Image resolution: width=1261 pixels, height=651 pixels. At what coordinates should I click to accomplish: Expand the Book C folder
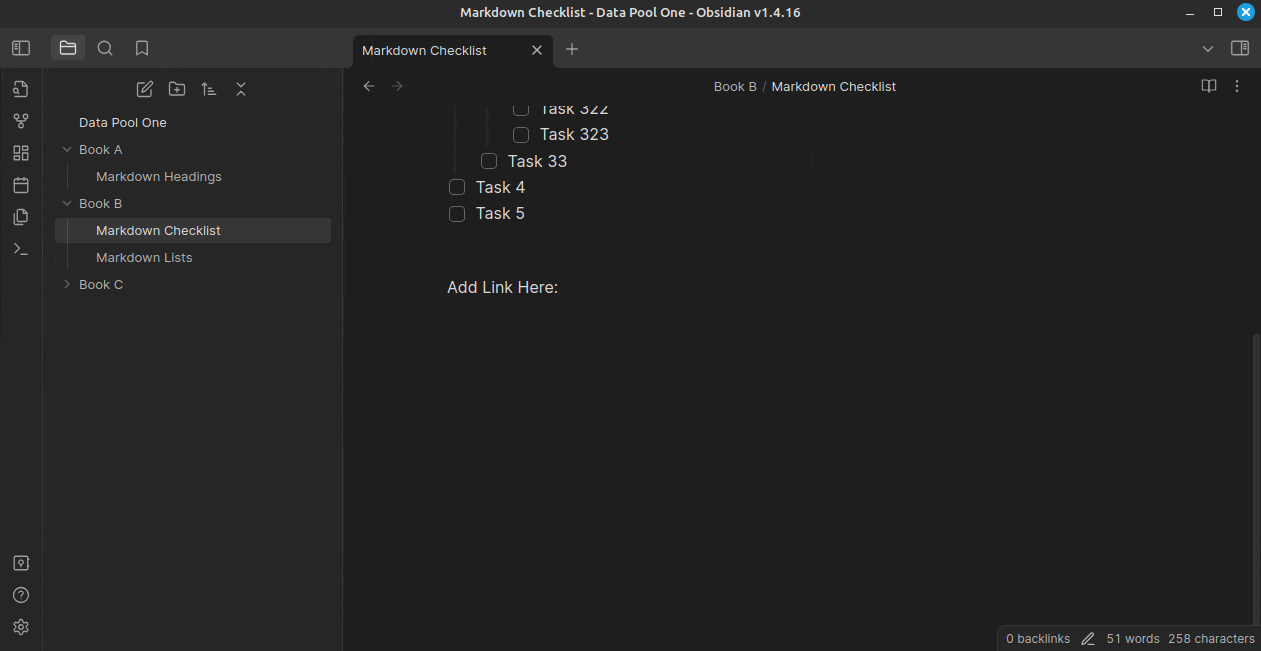[67, 284]
